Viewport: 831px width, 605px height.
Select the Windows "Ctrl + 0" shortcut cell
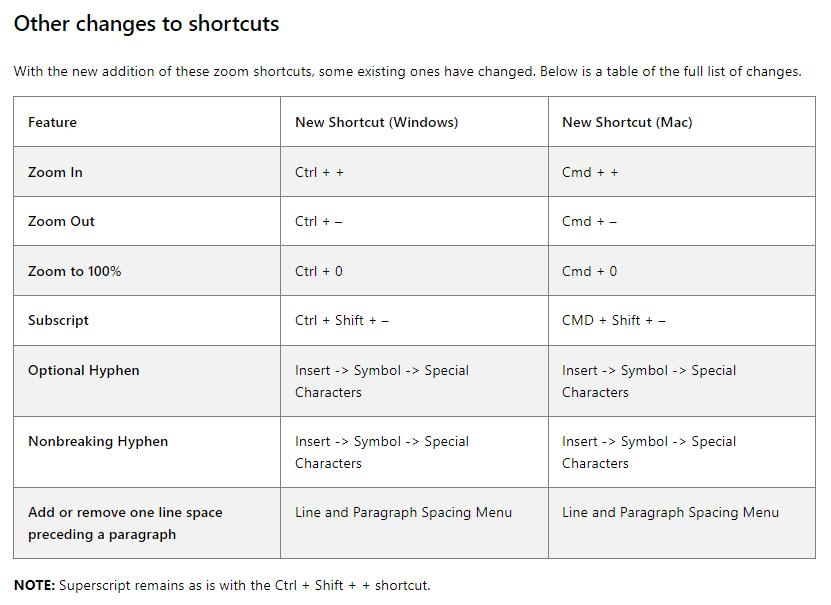pos(319,271)
